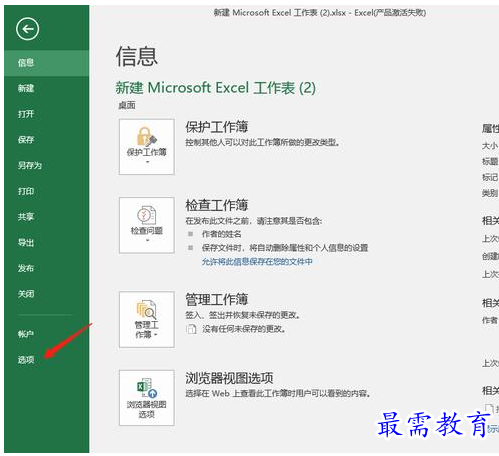The width and height of the screenshot is (499, 456).
Task: Click the 作者的姓名 bullet text
Action: 222,234
